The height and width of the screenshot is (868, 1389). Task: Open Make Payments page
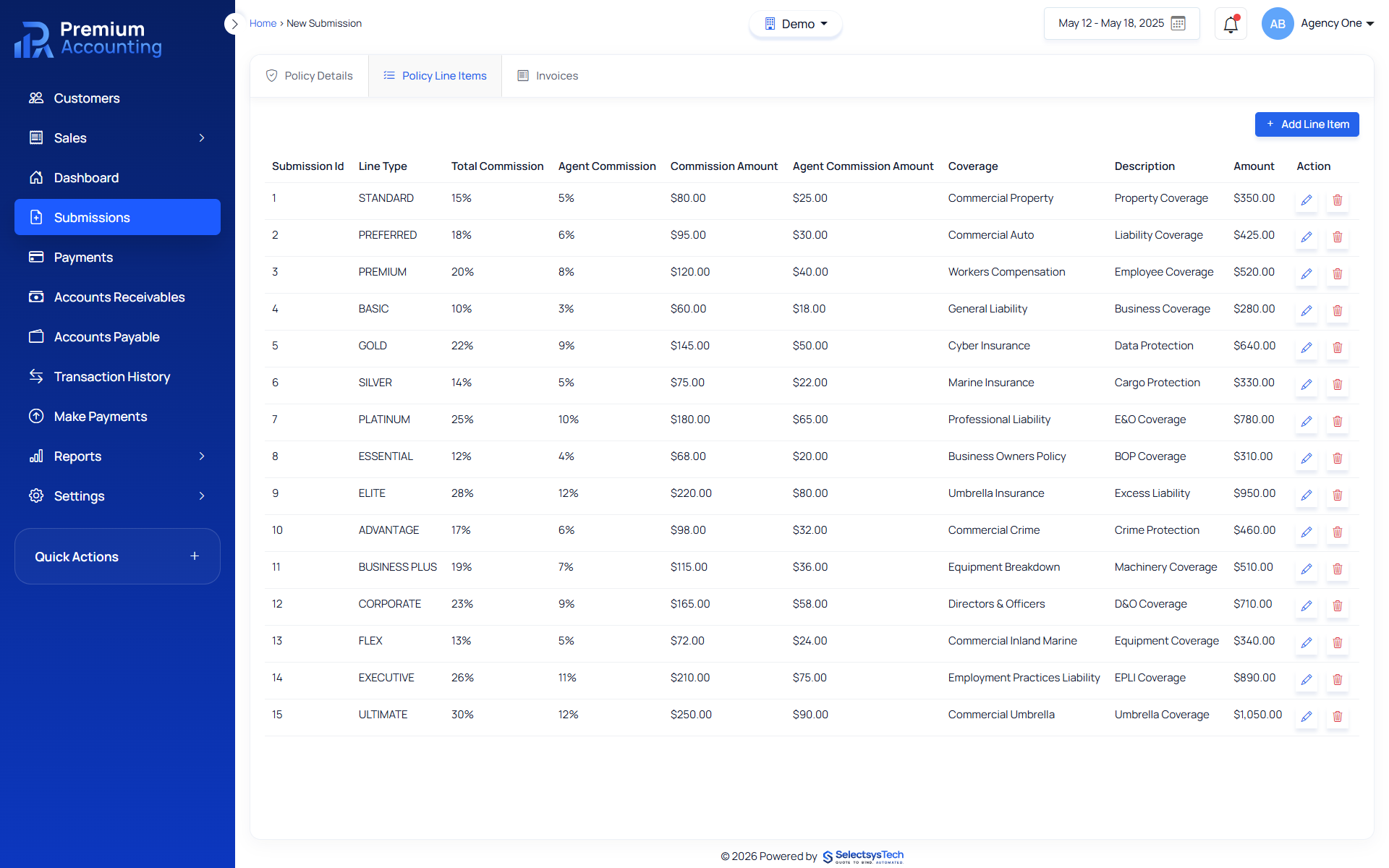click(117, 416)
